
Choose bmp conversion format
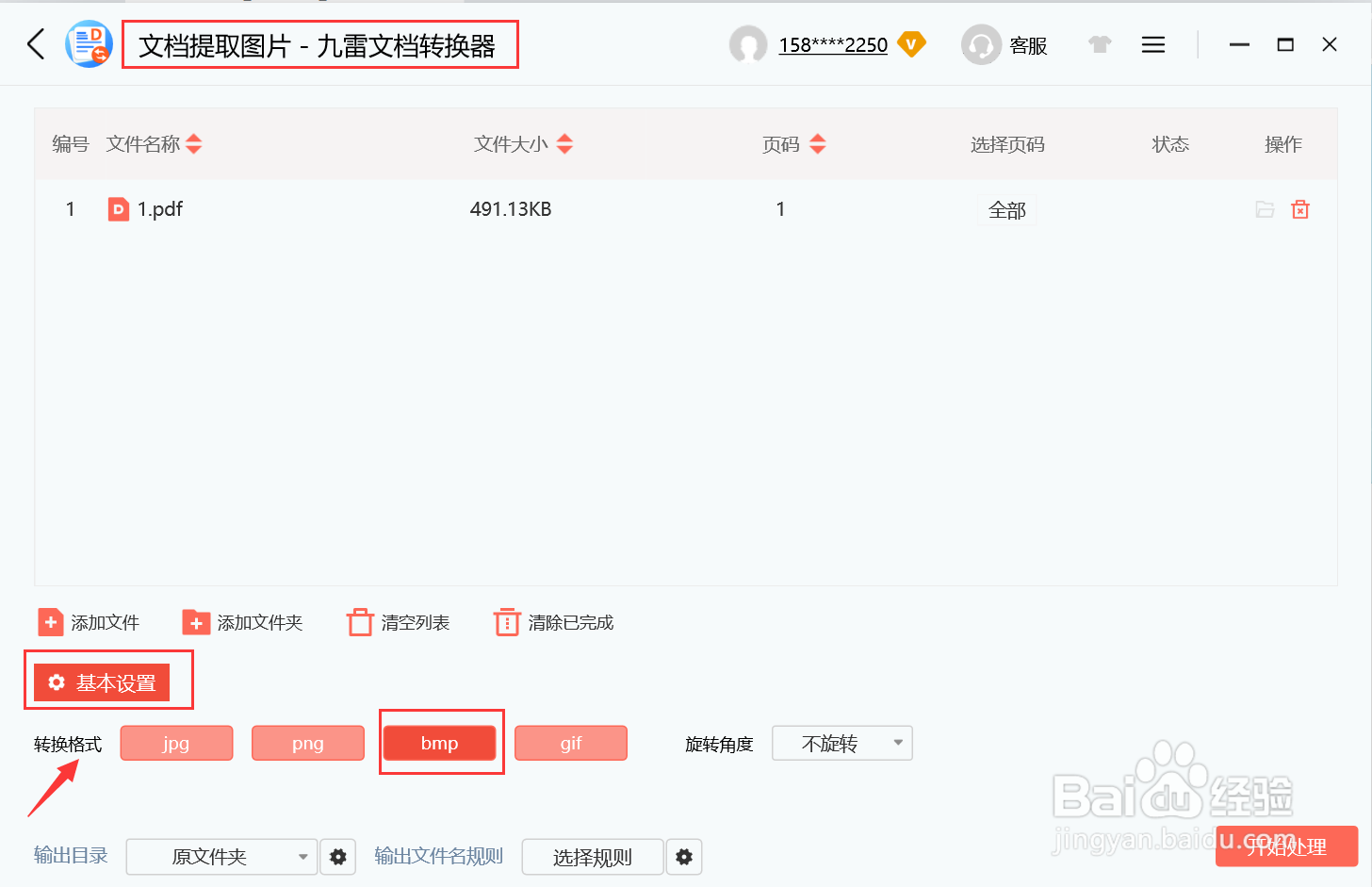[439, 743]
